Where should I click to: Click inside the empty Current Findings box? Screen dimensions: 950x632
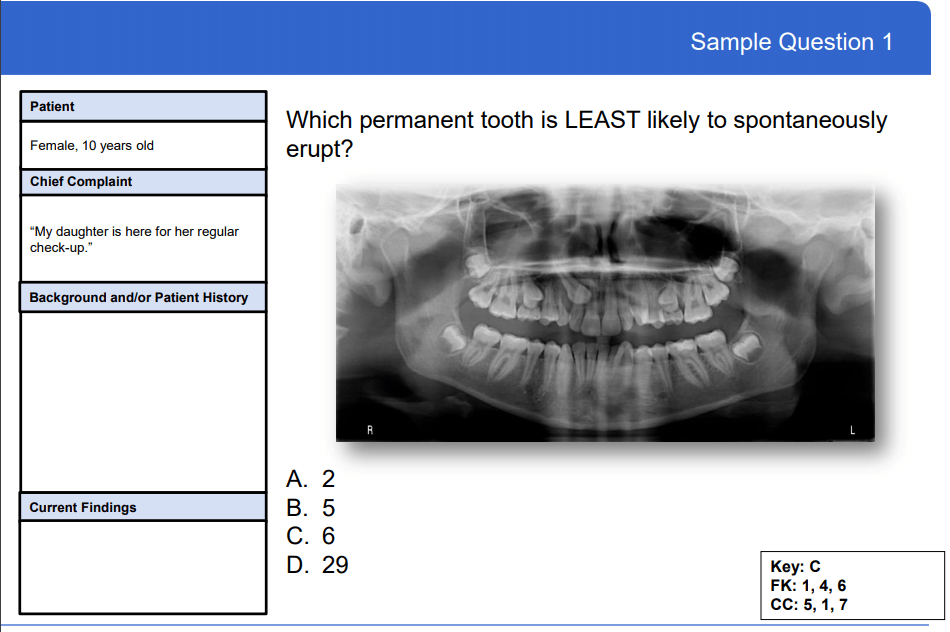[x=143, y=566]
